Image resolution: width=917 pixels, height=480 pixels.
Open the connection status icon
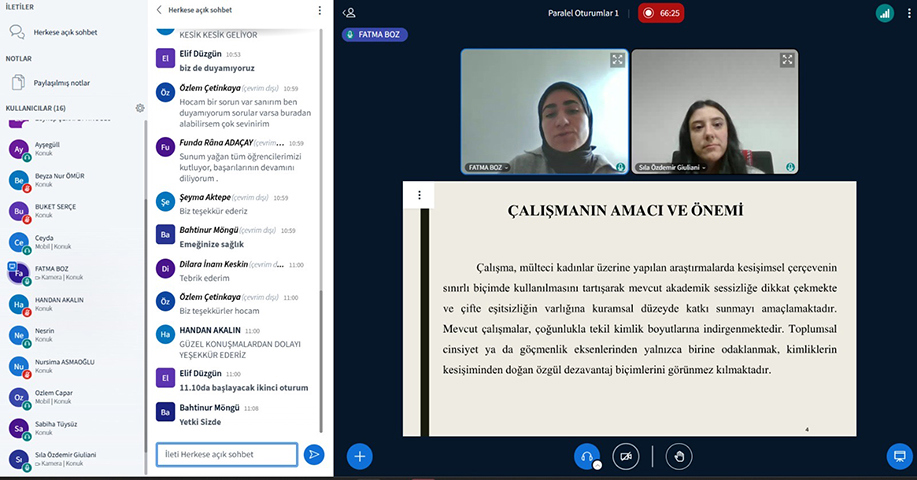click(884, 13)
